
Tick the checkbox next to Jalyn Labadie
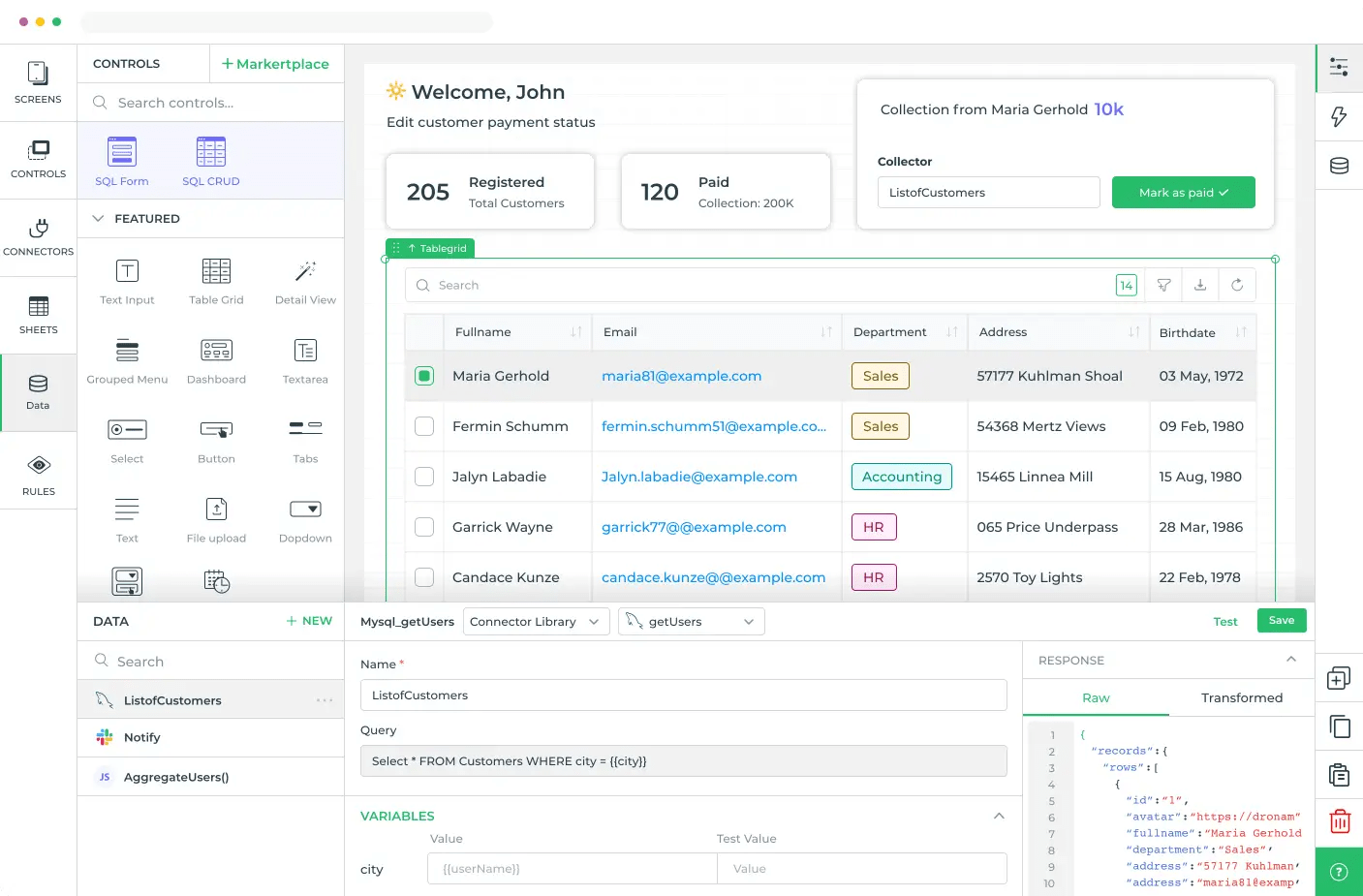[x=423, y=477]
